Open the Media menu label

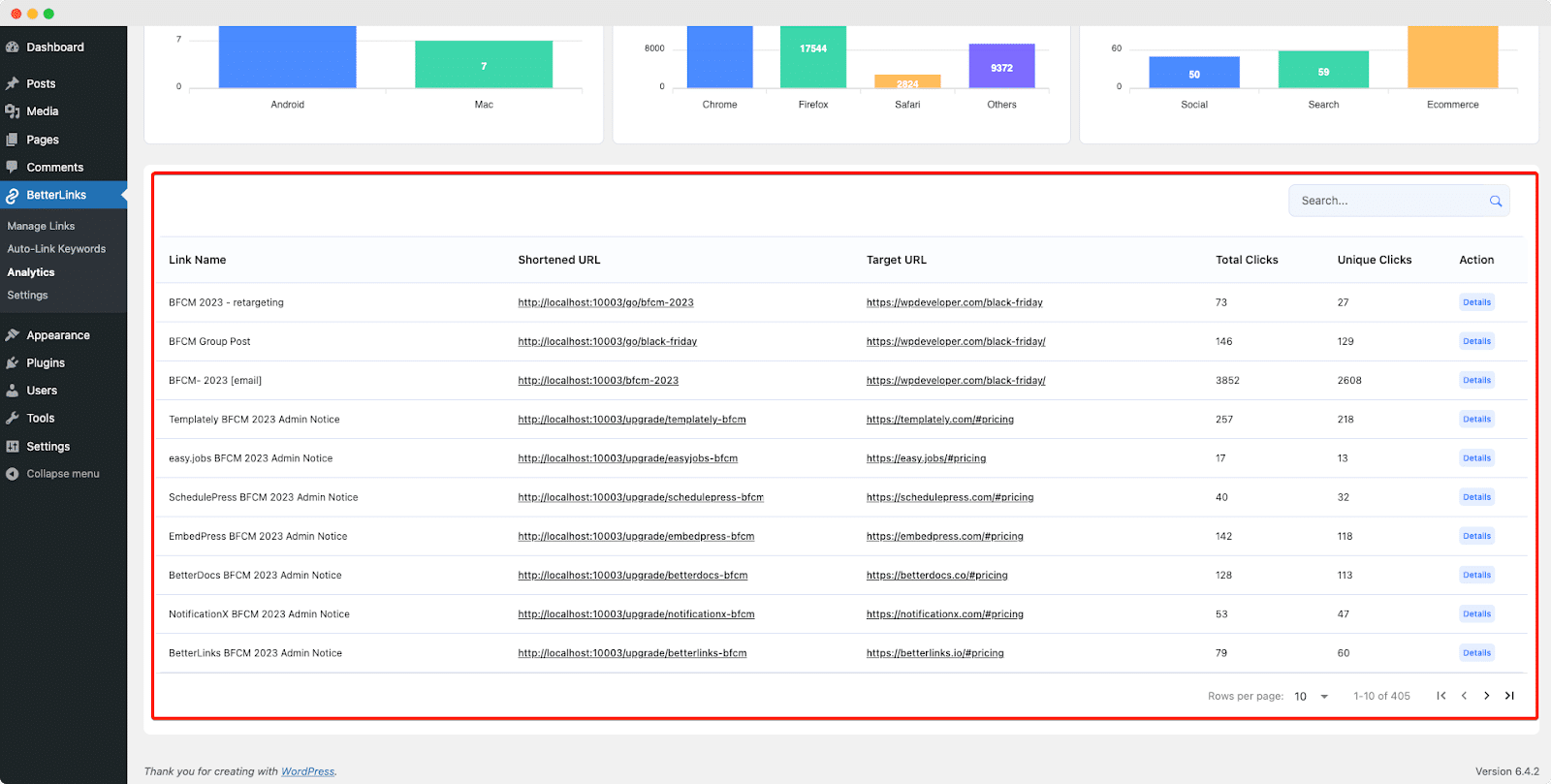[x=43, y=111]
